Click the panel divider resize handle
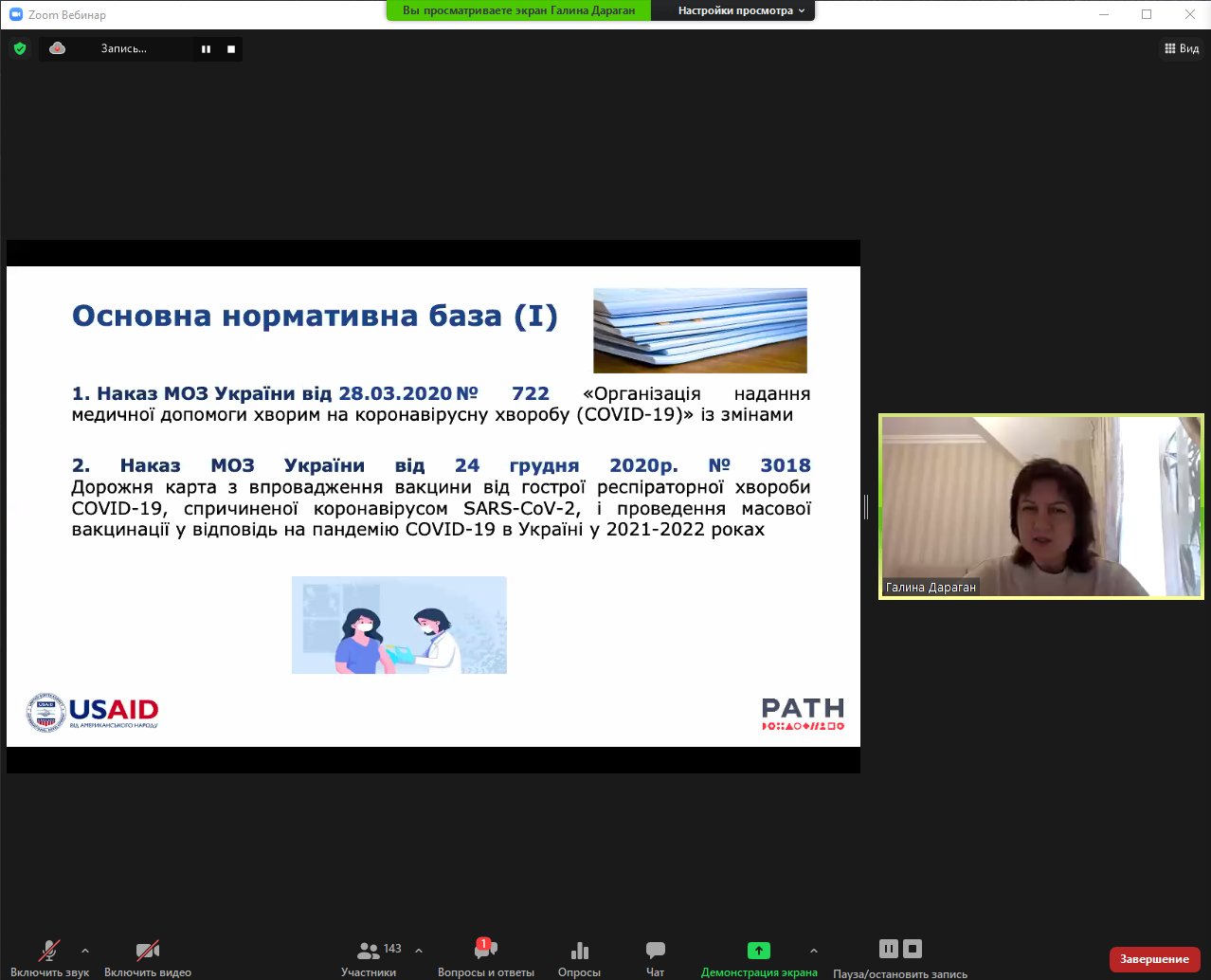1211x980 pixels. click(x=866, y=507)
